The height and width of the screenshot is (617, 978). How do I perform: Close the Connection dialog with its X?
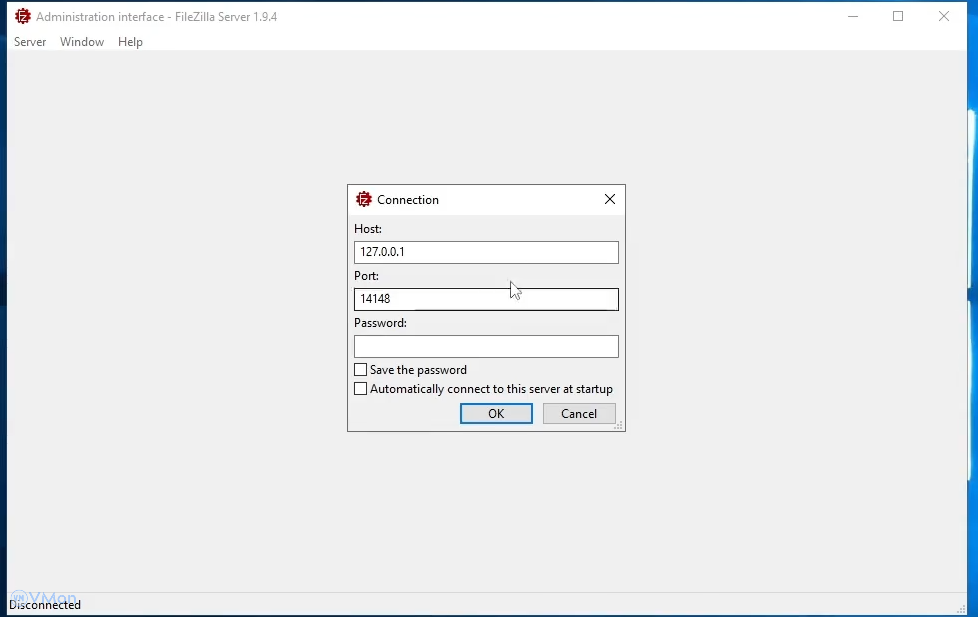[x=610, y=199]
